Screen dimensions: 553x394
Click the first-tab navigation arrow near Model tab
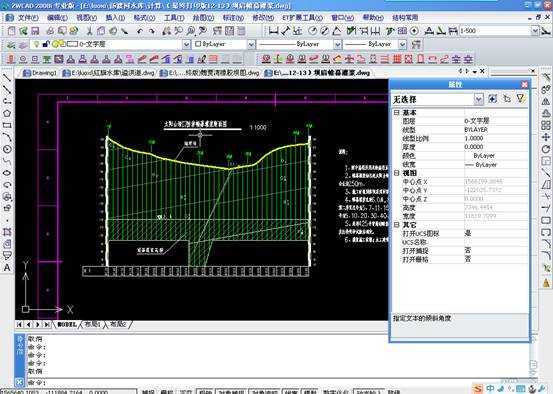pos(19,324)
